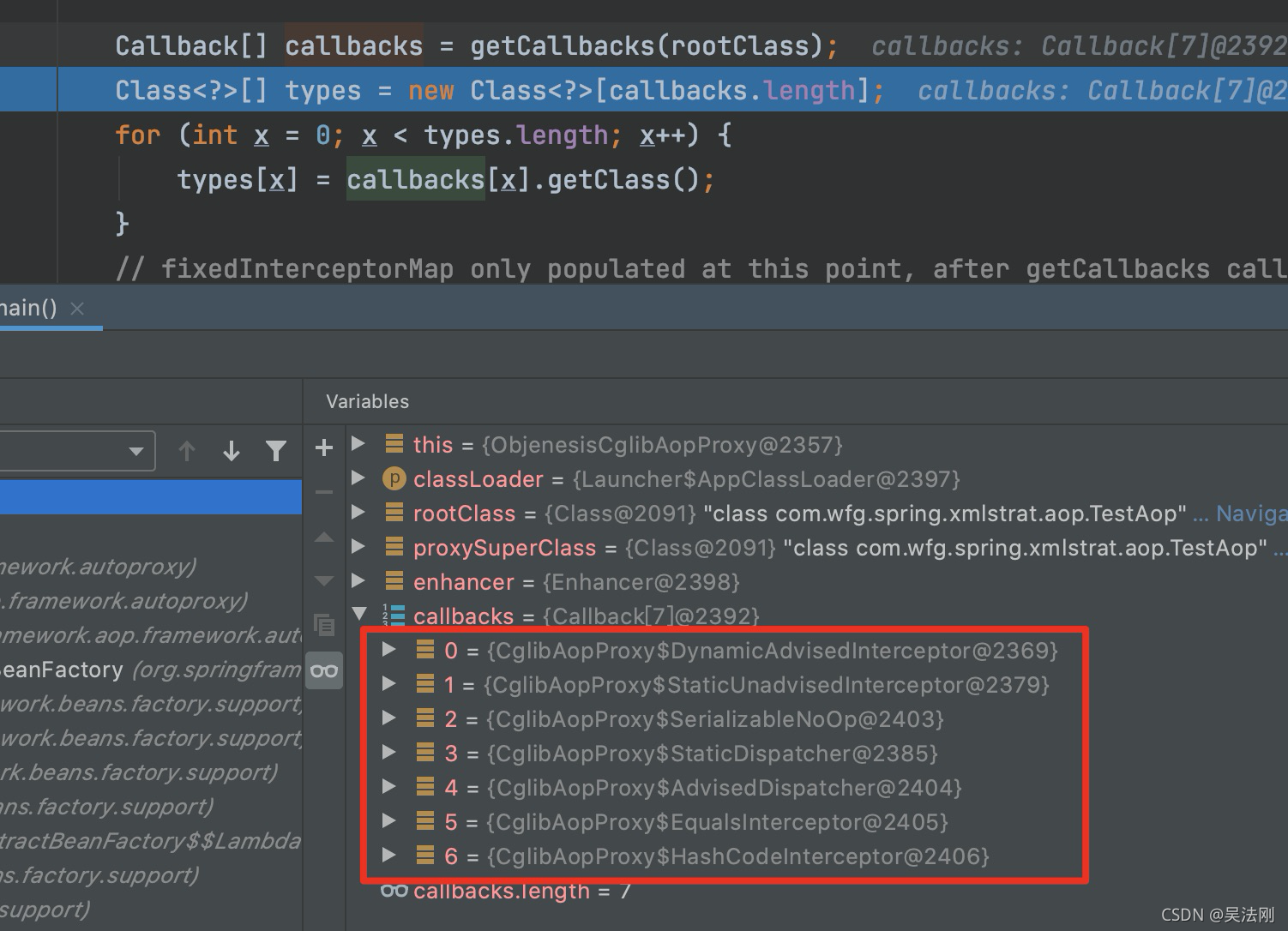Expand callbacks element 0 DynamicAdvisedInterceptor
The width and height of the screenshot is (1288, 931).
point(389,650)
